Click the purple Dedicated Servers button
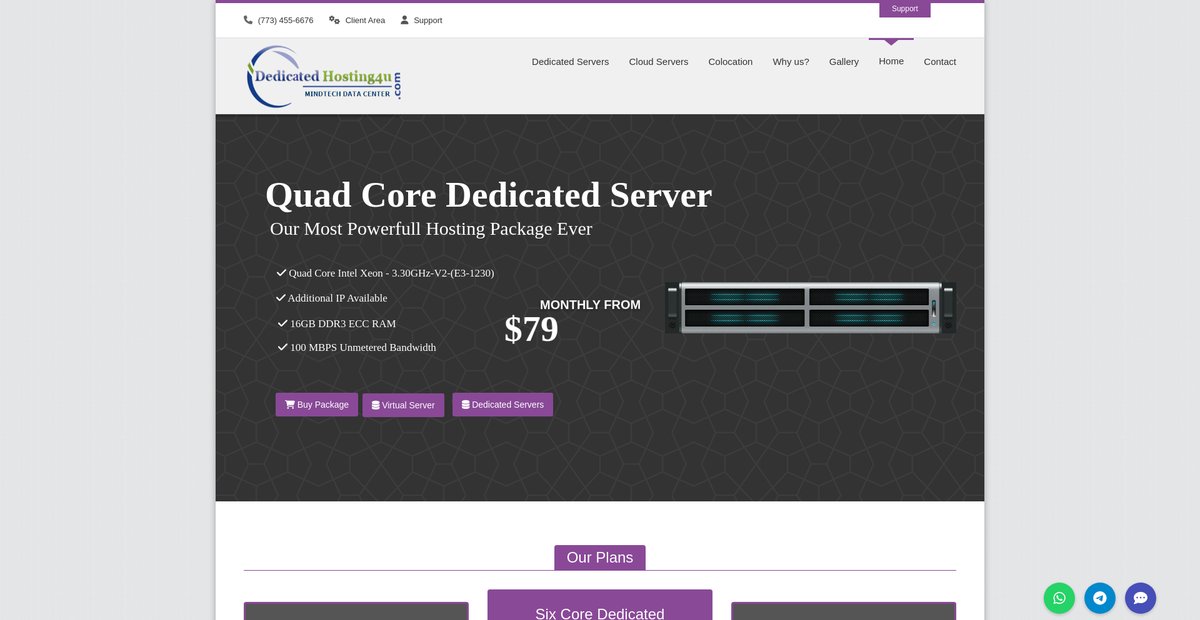Image resolution: width=1200 pixels, height=620 pixels. tap(502, 405)
